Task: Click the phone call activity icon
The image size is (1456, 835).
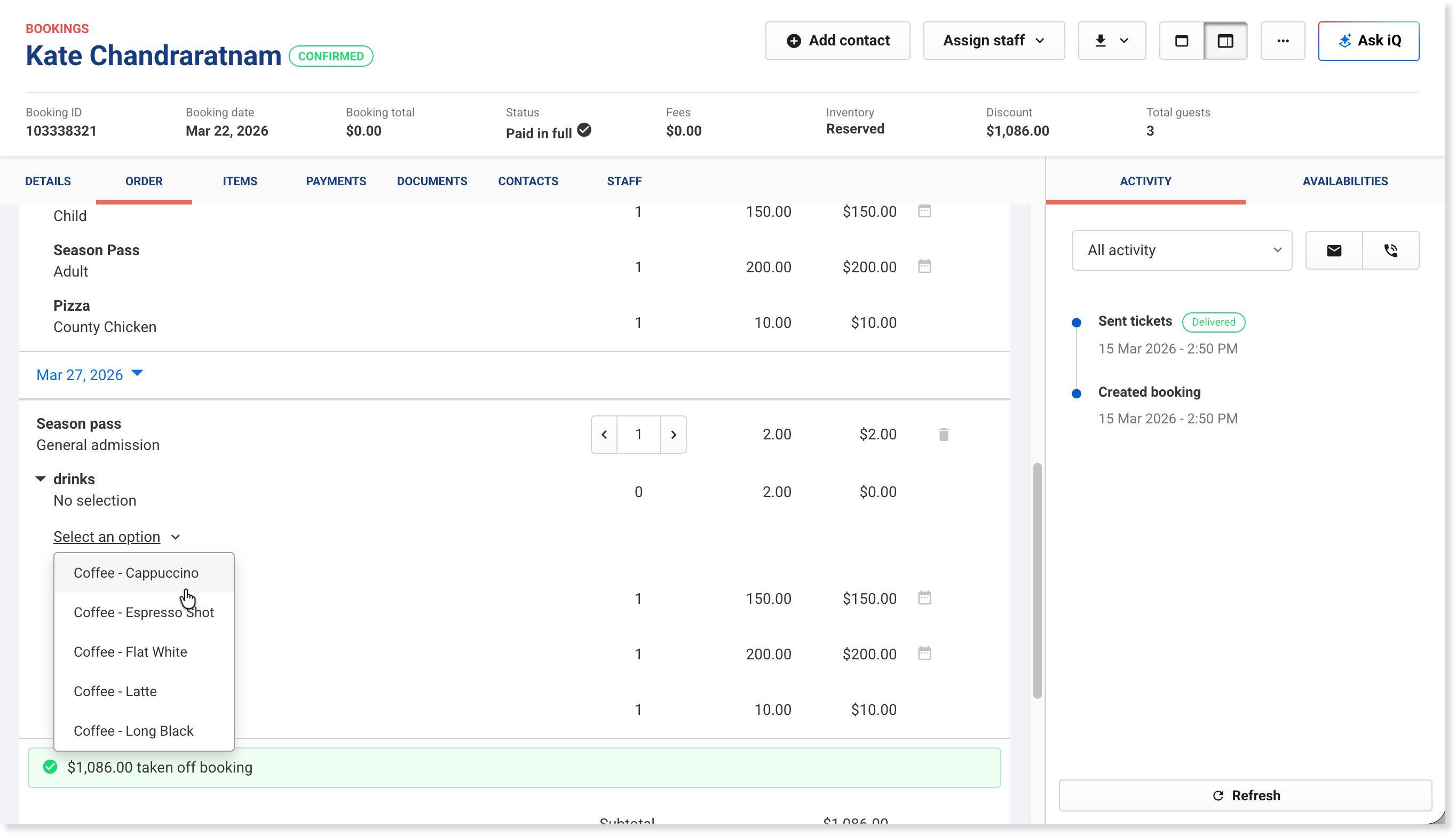Action: coord(1390,250)
